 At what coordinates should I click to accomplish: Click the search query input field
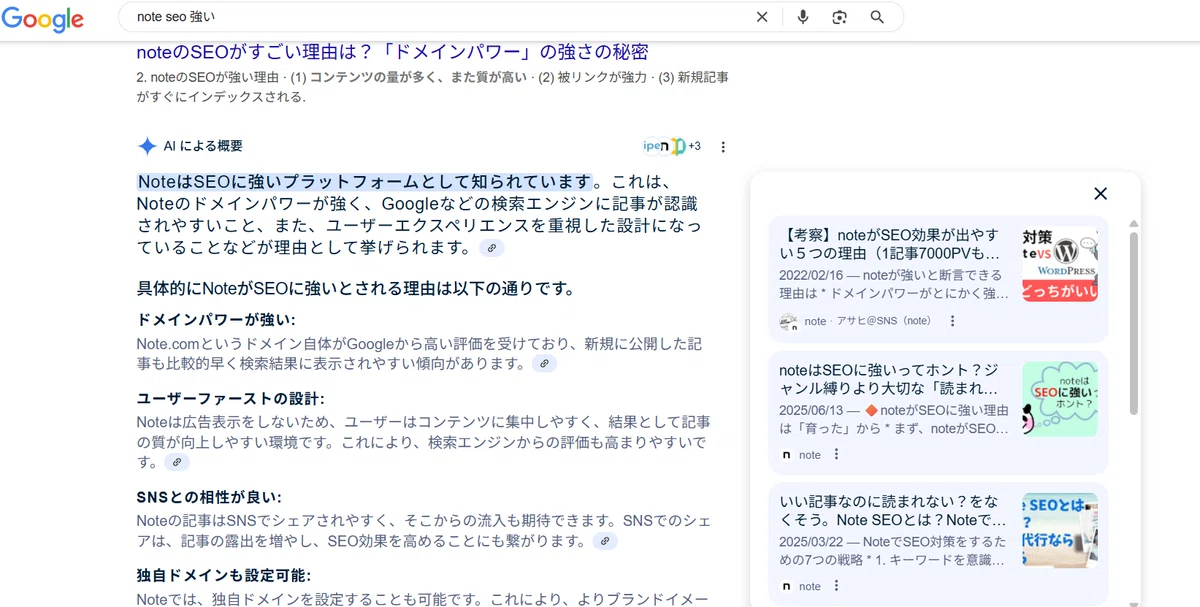(x=440, y=17)
